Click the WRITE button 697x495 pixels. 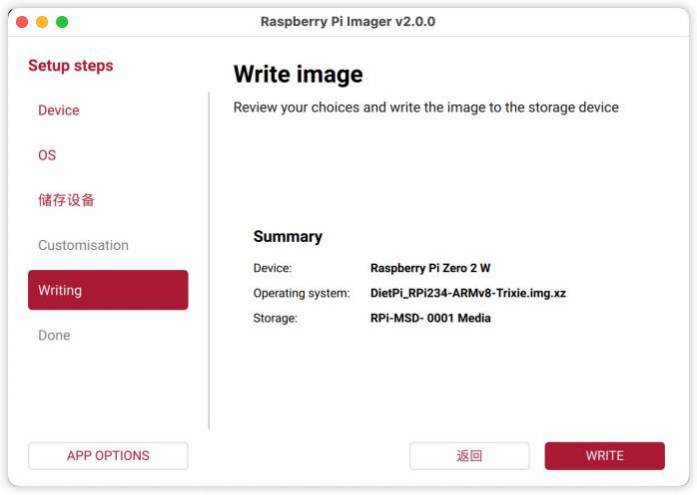[604, 456]
